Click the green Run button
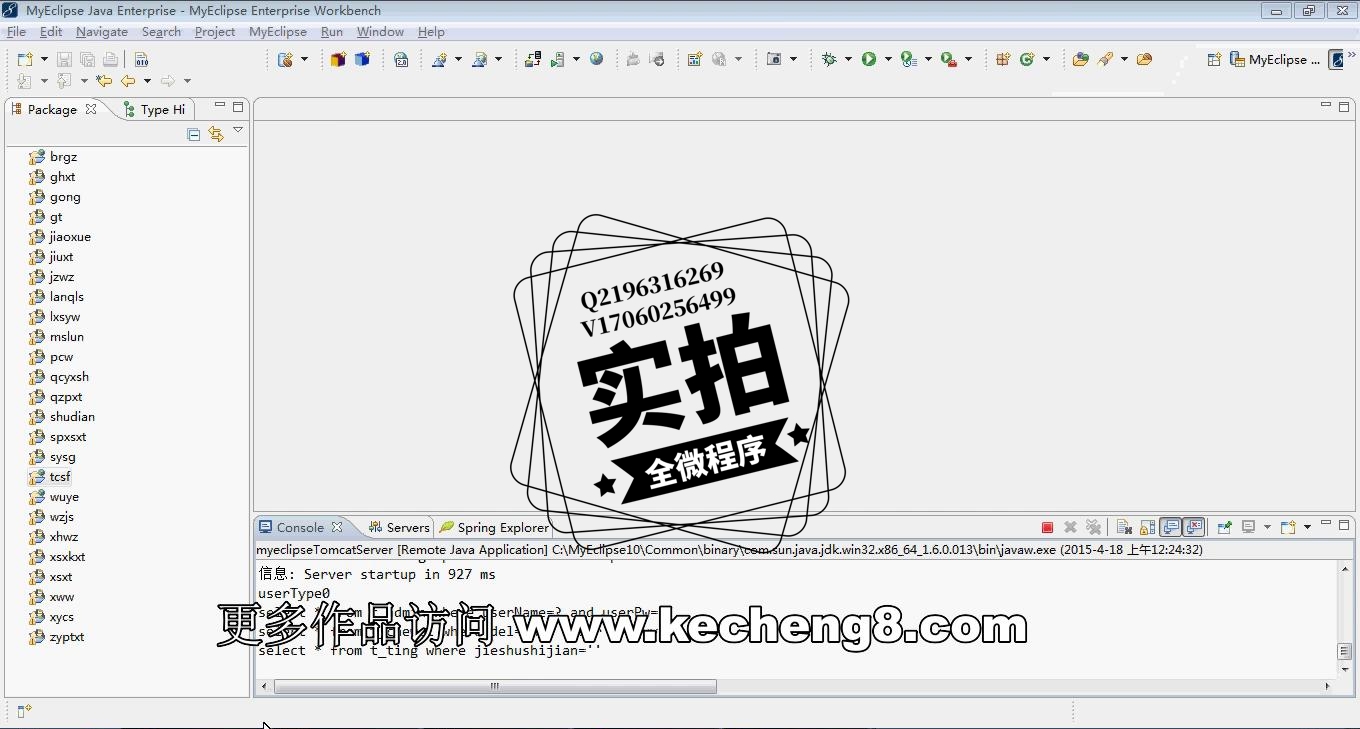Image resolution: width=1360 pixels, height=729 pixels. pos(869,60)
